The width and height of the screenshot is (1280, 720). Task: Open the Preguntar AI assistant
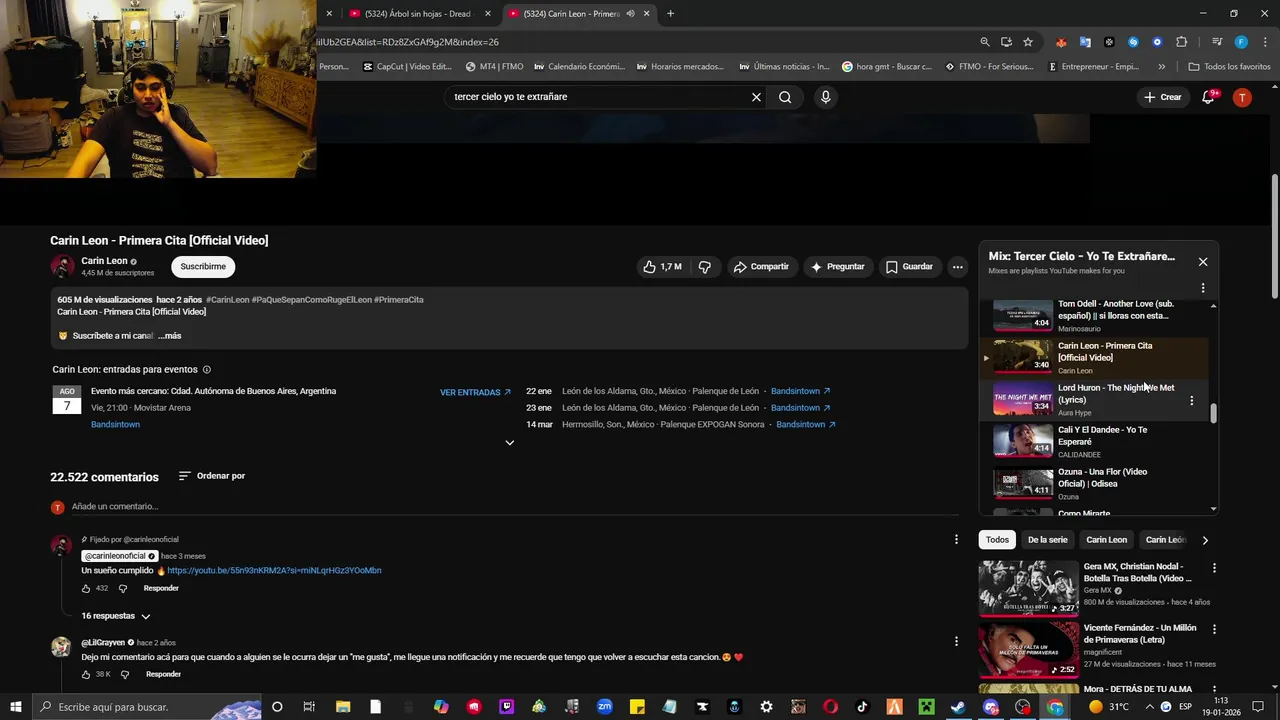838,267
